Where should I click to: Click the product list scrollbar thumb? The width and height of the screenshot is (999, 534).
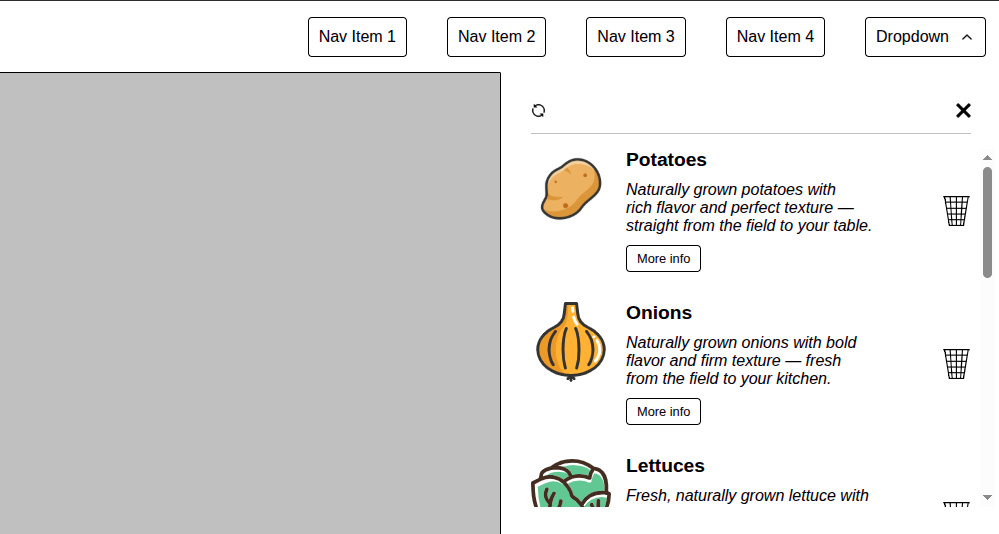click(988, 222)
